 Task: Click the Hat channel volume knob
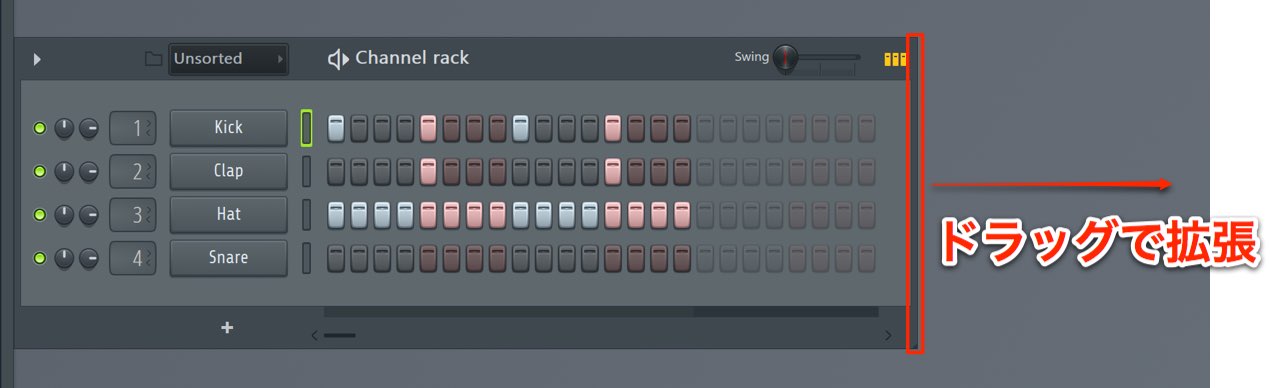(x=89, y=214)
